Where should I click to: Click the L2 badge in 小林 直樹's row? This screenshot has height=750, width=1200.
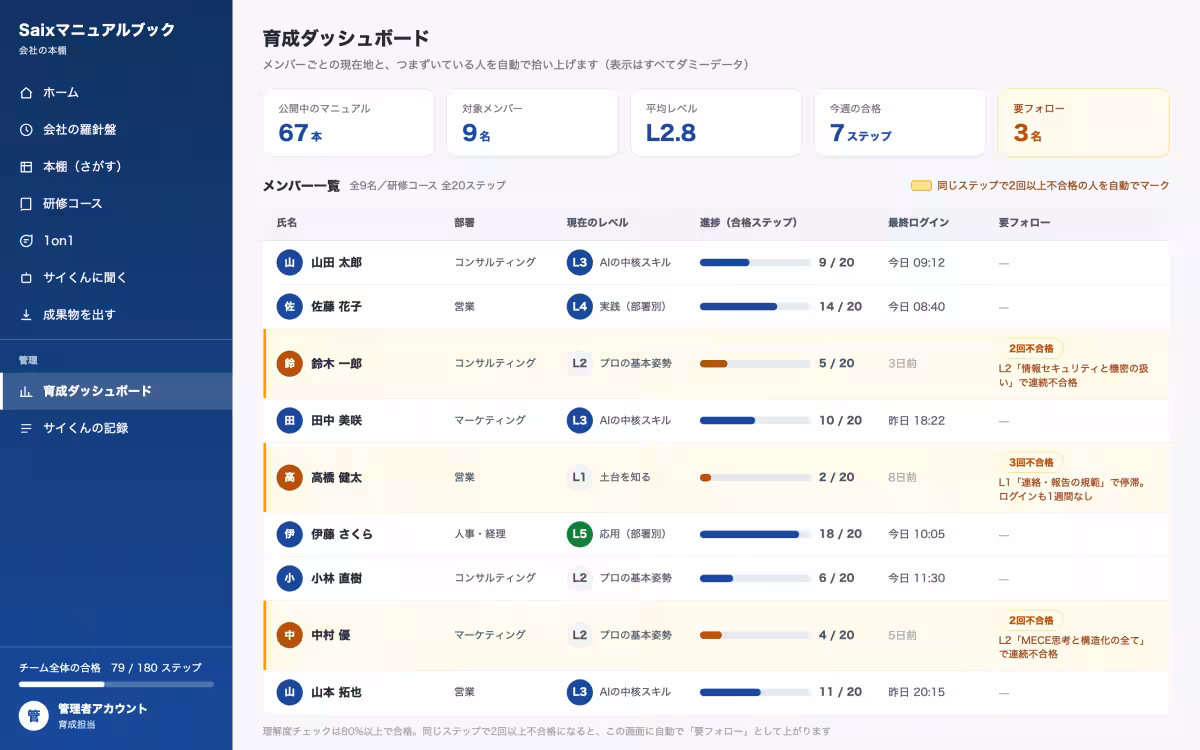click(579, 578)
